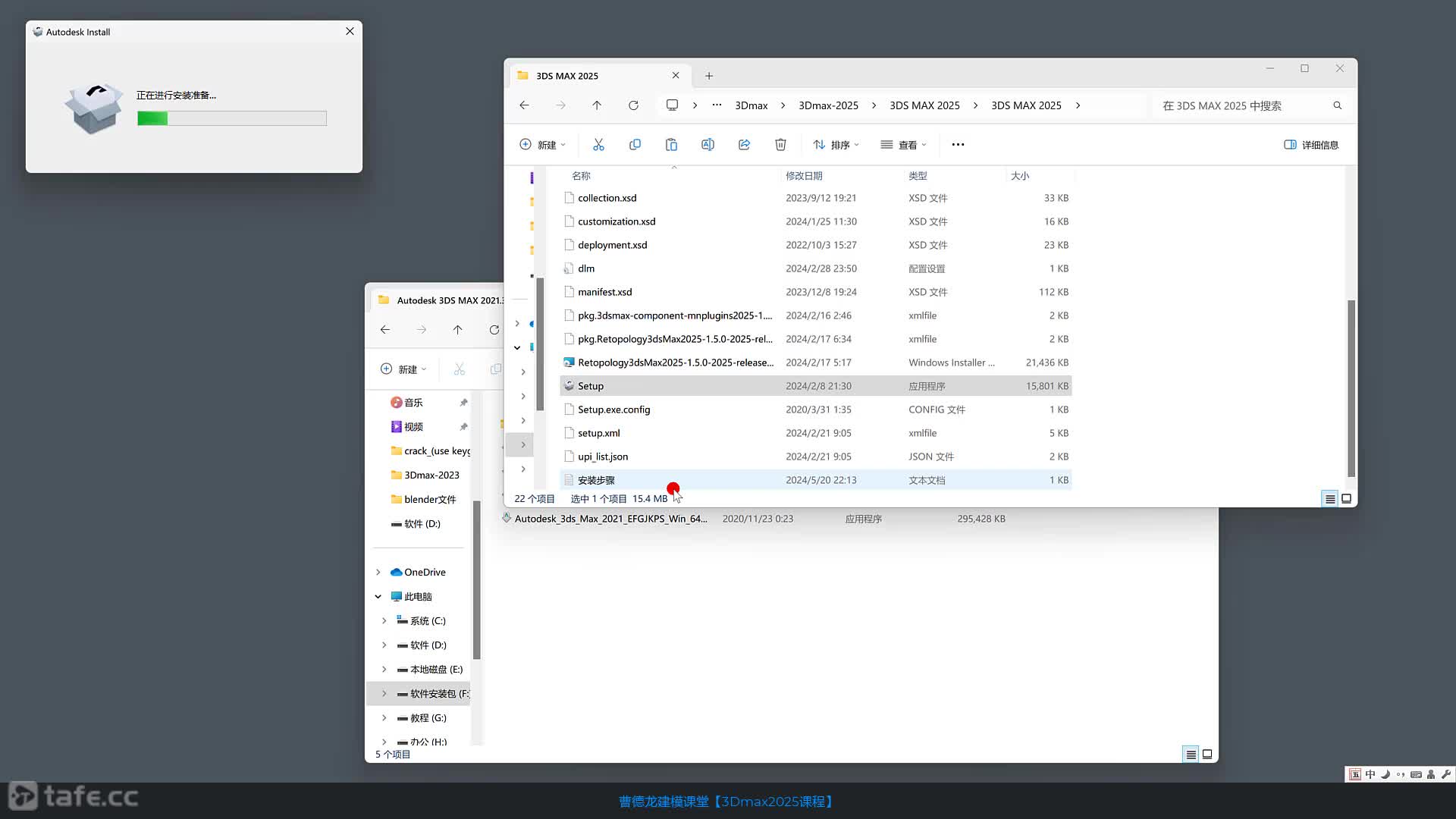Go up one folder in 3DS MAX 2025 window
This screenshot has height=819, width=1456.
pyautogui.click(x=597, y=105)
